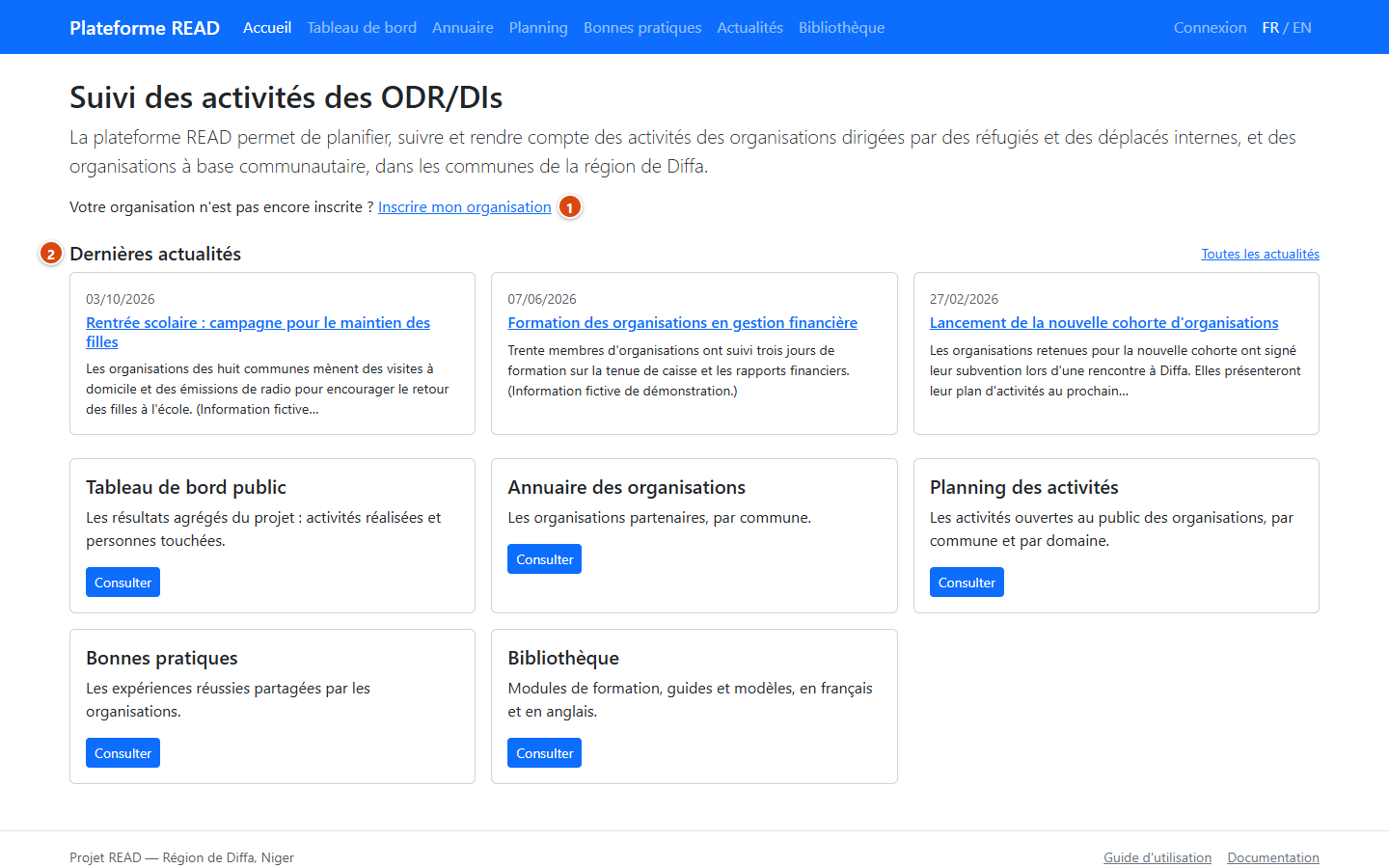The height and width of the screenshot is (868, 1389).
Task: Click the heading Dernières actualités
Action: 155,254
